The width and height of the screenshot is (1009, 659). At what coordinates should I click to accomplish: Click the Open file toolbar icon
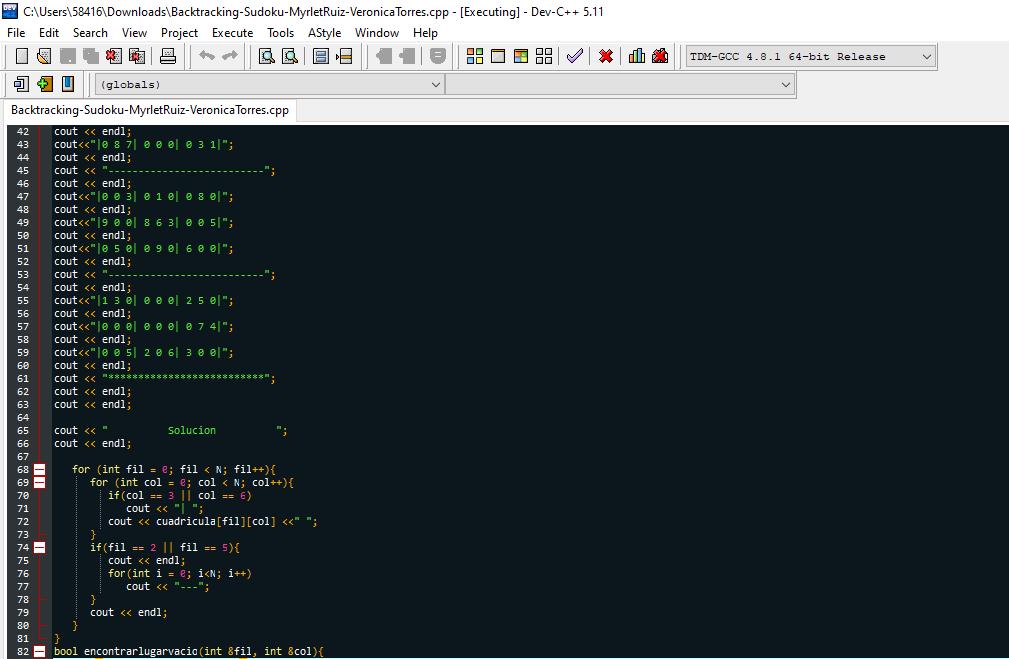point(44,57)
